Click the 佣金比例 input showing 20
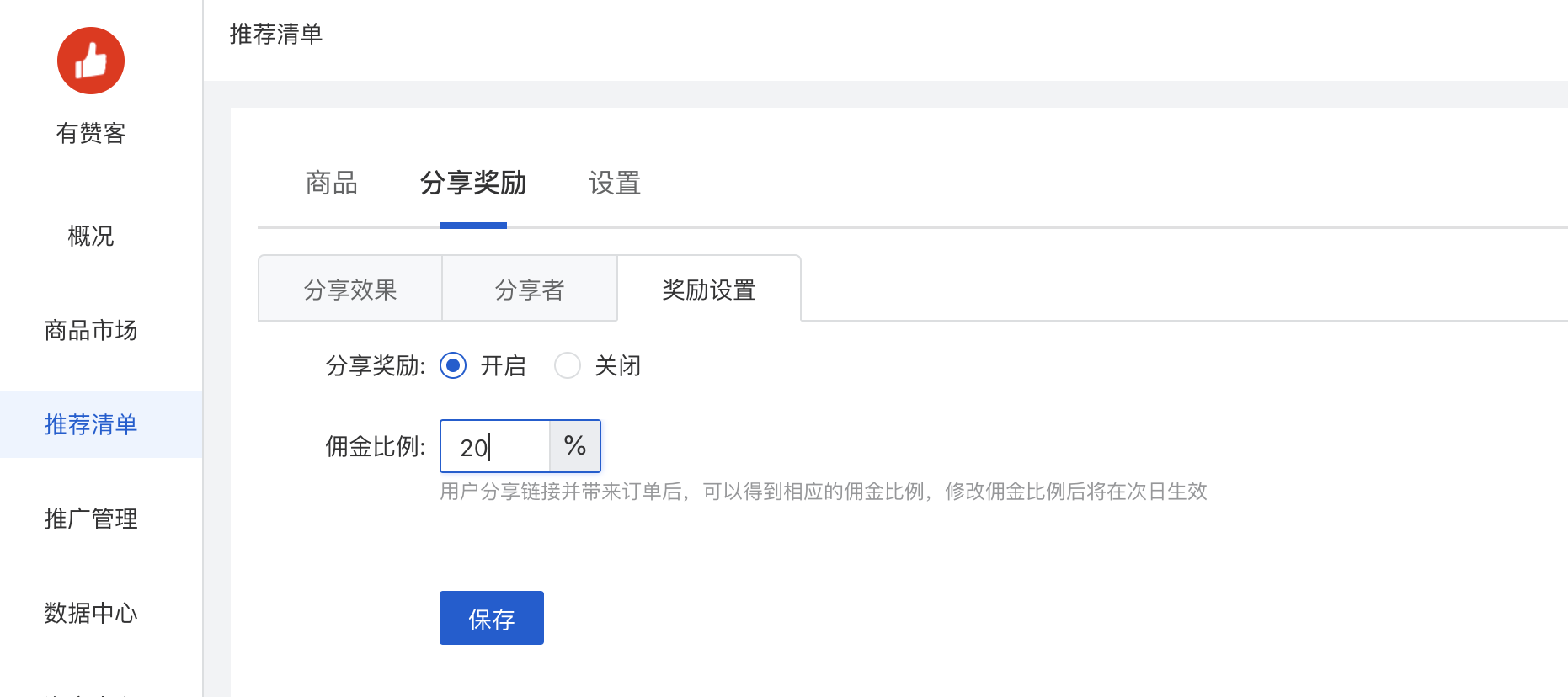The height and width of the screenshot is (697, 1568). 495,446
